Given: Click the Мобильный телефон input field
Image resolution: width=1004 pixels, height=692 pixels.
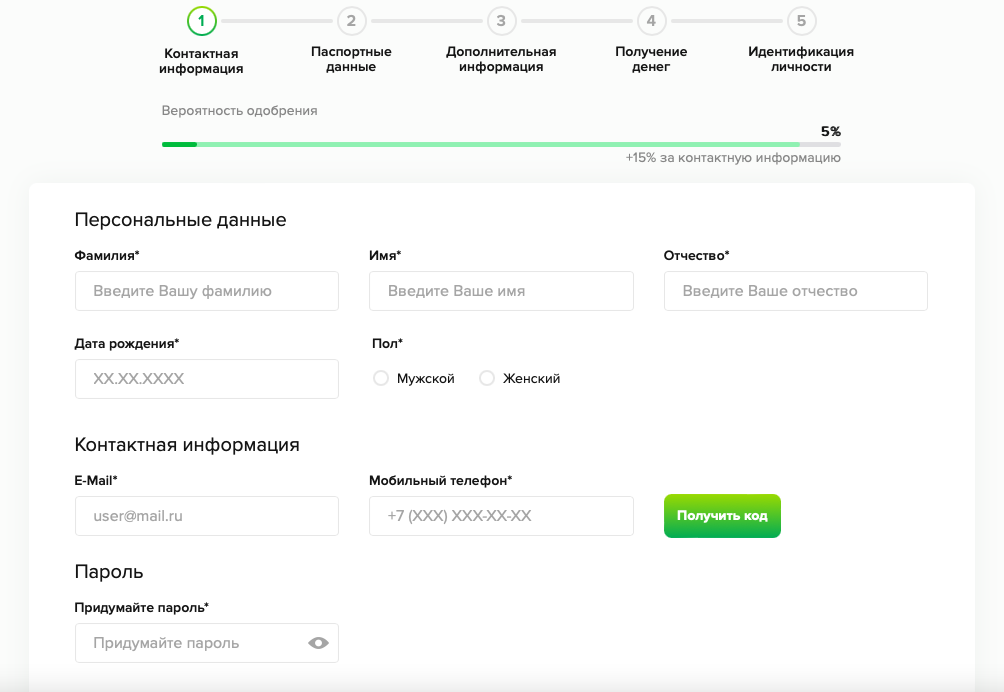Looking at the screenshot, I should click(x=501, y=516).
